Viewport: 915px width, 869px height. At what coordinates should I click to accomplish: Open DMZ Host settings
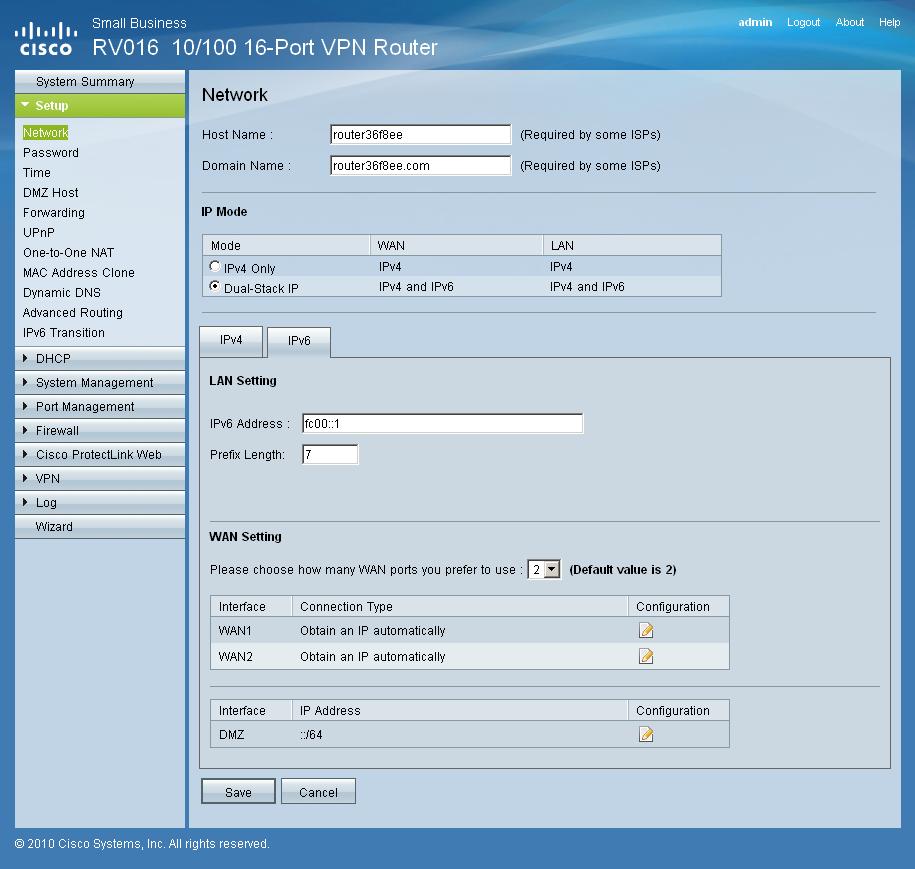(x=51, y=193)
